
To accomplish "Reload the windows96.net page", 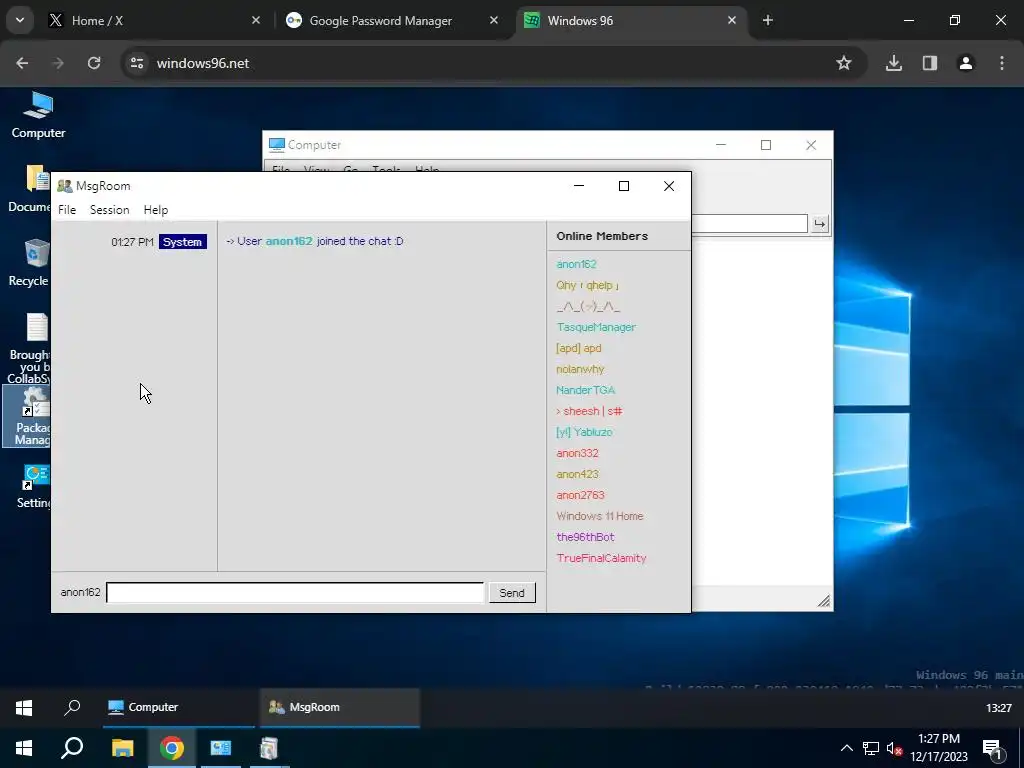I will coord(94,63).
